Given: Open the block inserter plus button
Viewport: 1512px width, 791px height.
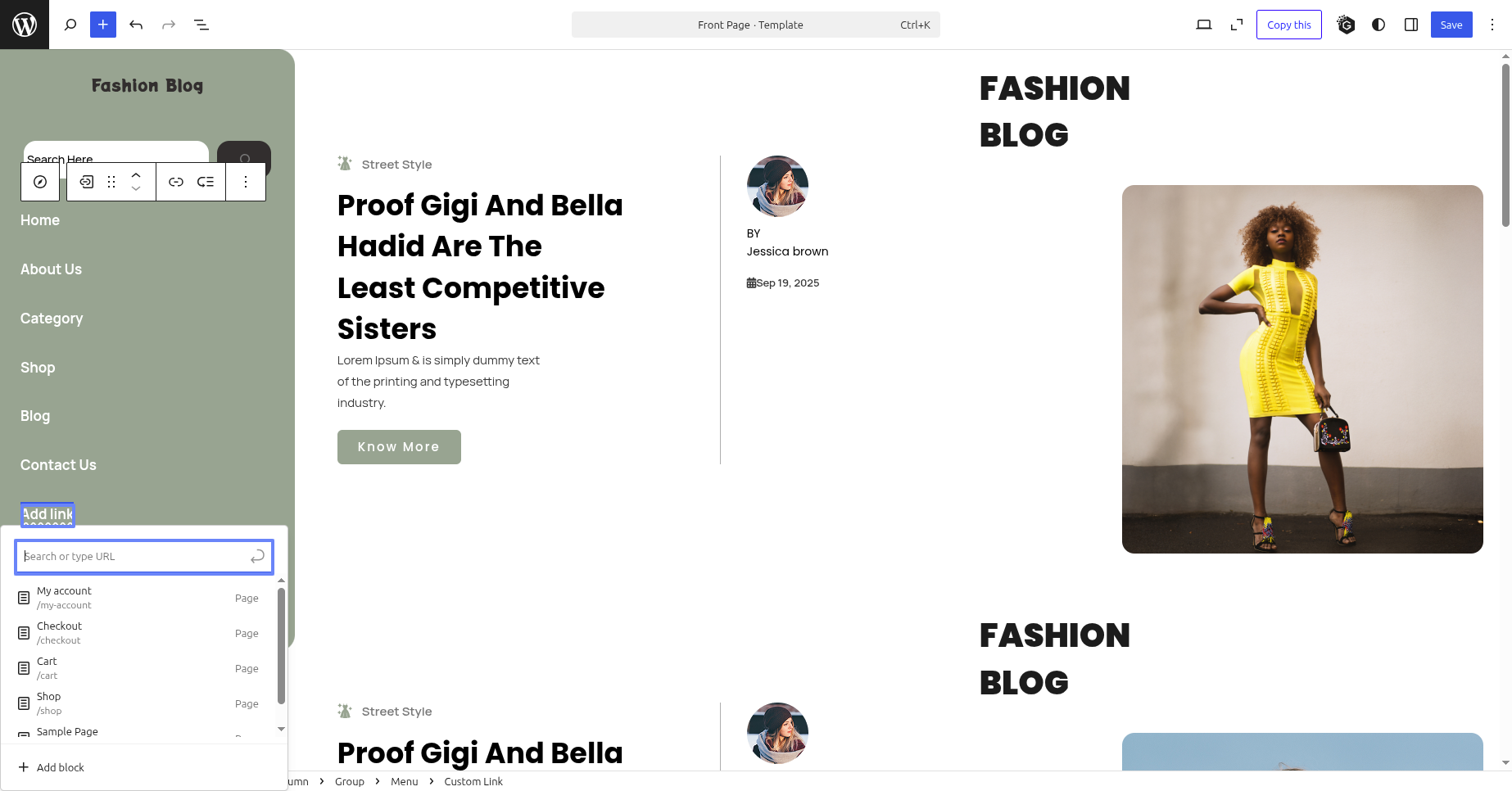Looking at the screenshot, I should coord(103,25).
